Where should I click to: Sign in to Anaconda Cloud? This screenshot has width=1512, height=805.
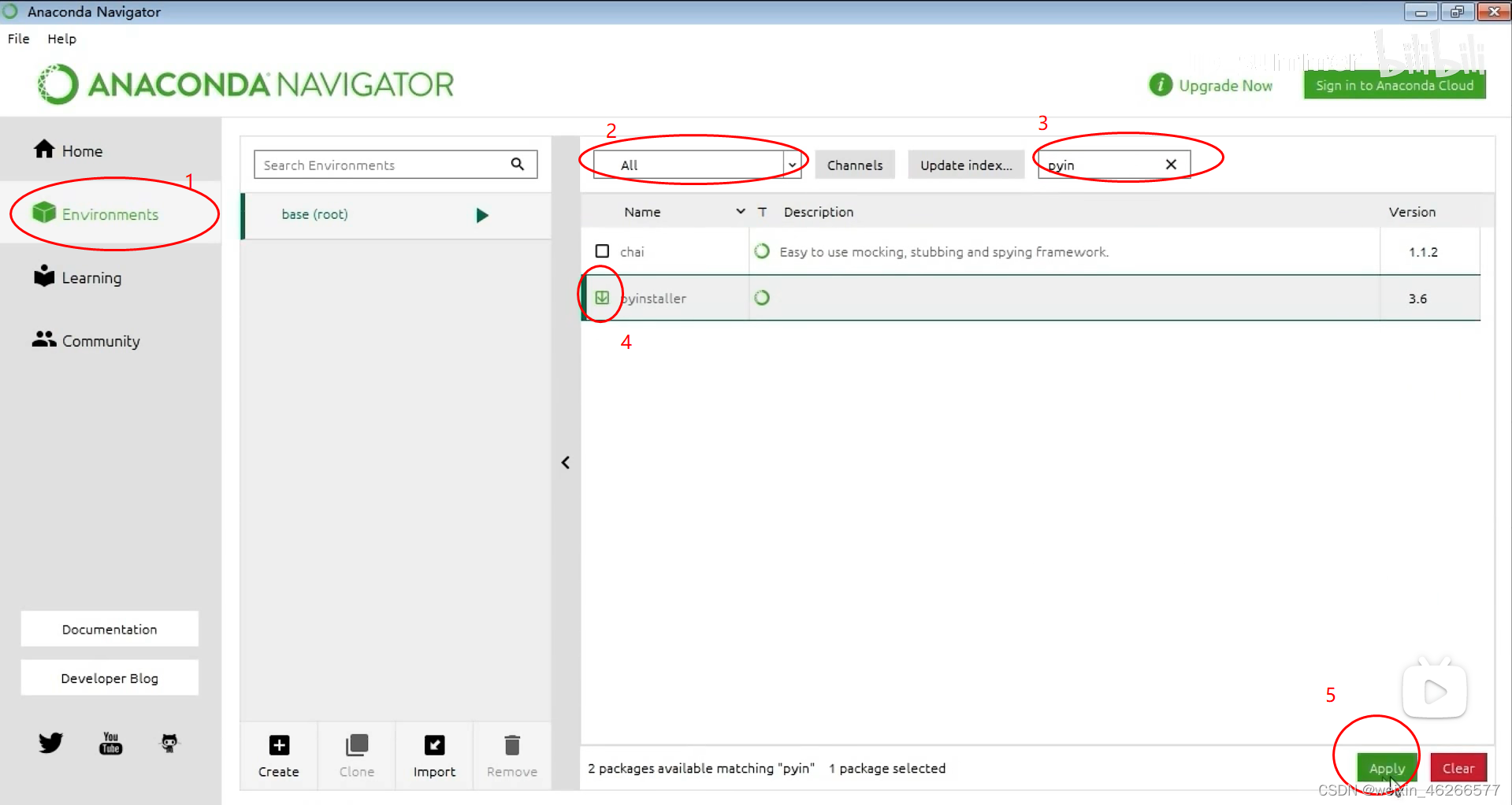(1395, 85)
